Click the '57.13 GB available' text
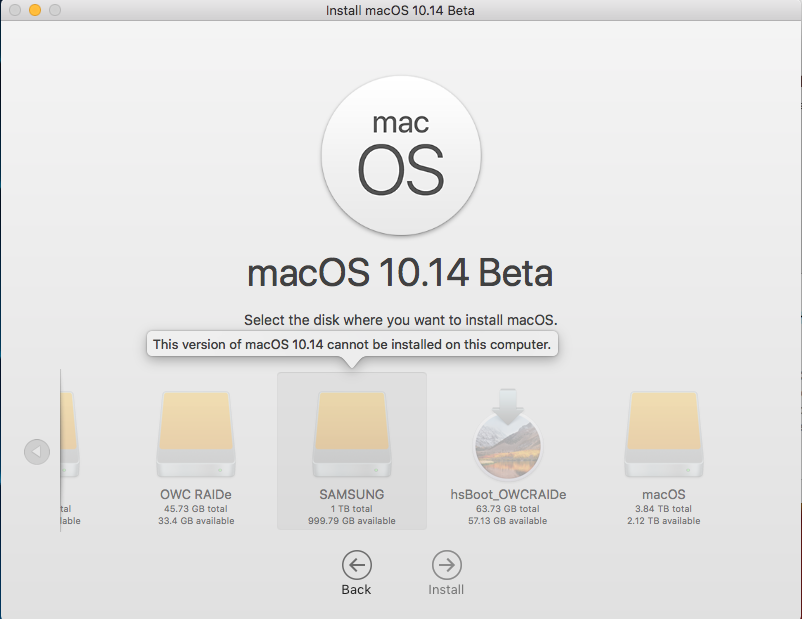Viewport: 802px width, 619px height. pos(508,521)
